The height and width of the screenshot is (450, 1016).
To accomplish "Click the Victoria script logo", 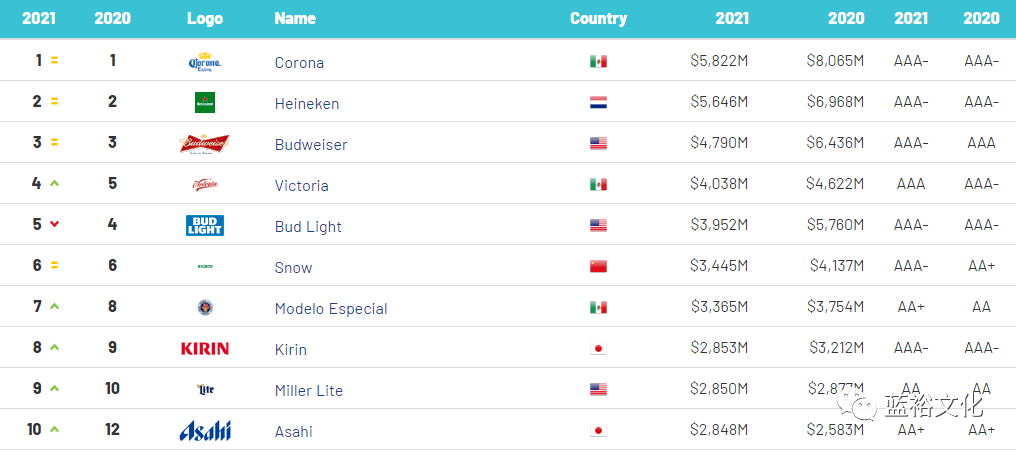I will tap(205, 185).
